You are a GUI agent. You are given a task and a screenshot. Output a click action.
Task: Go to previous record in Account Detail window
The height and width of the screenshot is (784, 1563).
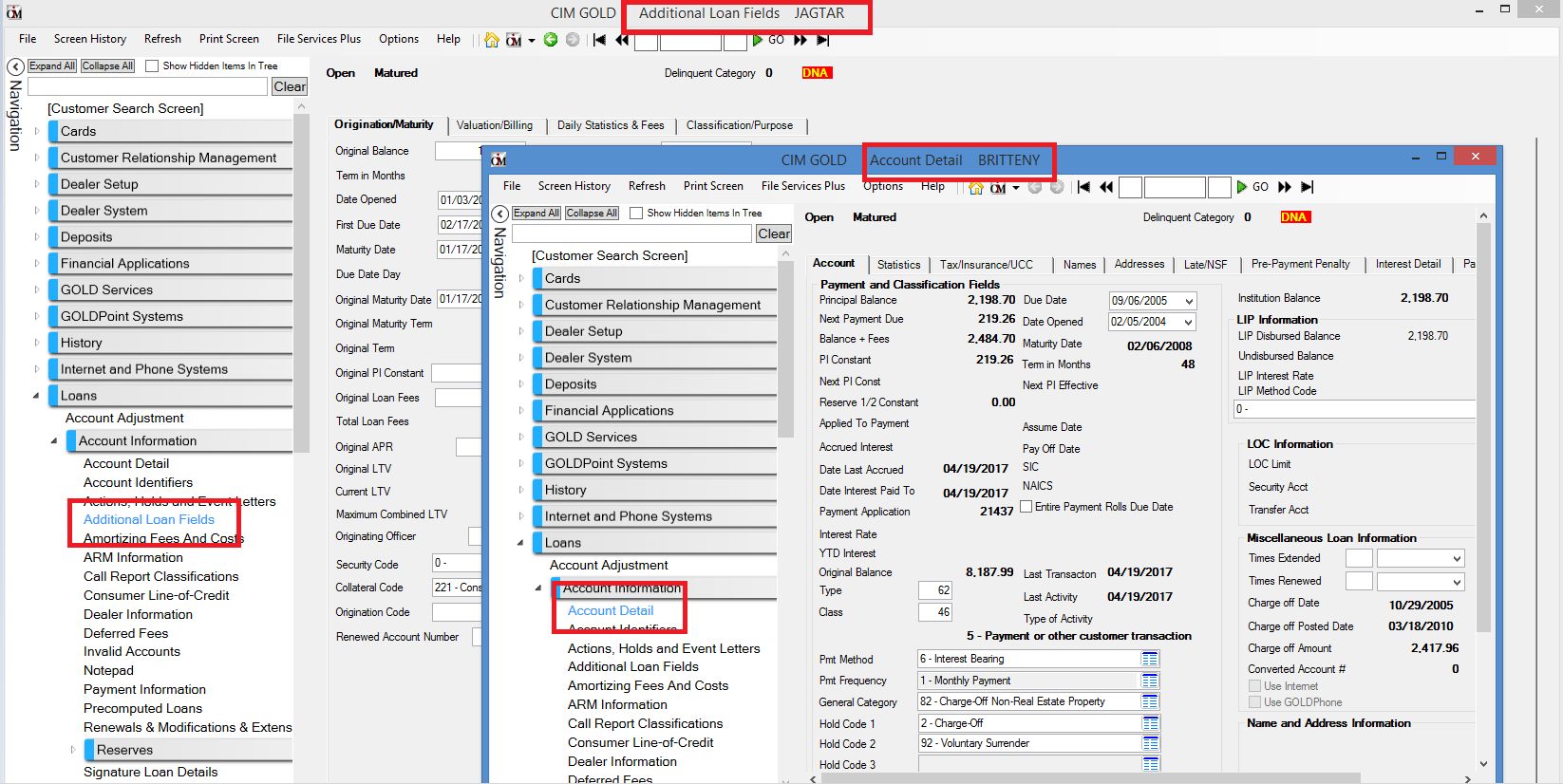pos(1106,187)
